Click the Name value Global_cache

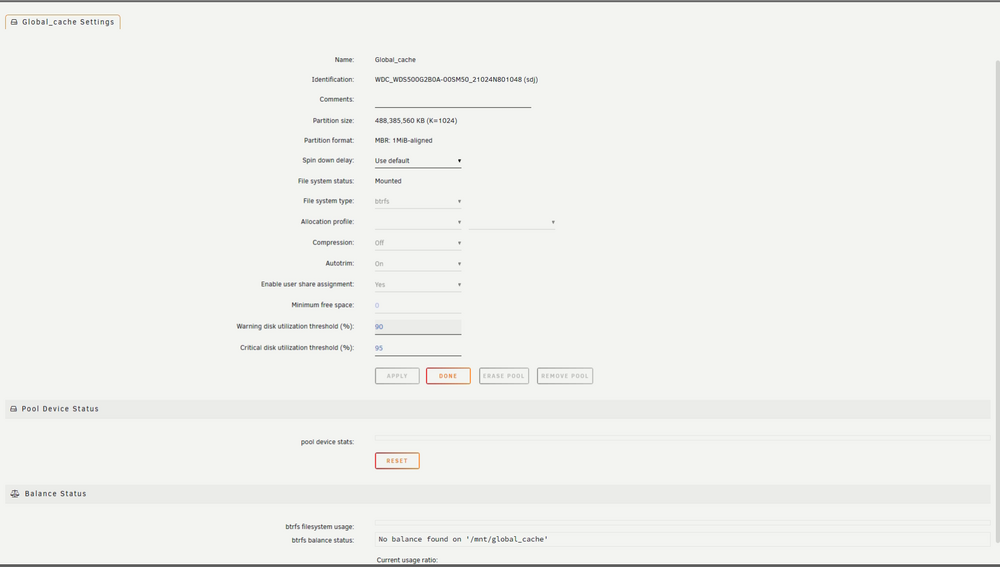[x=395, y=60]
